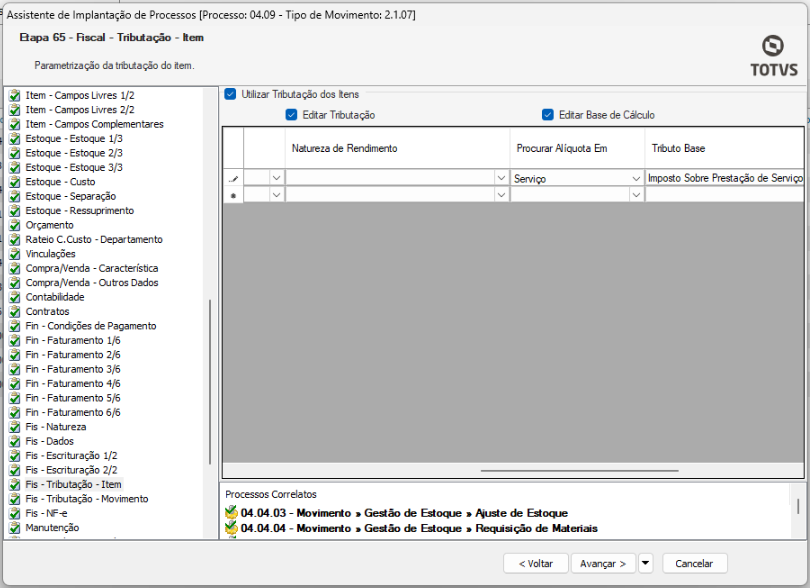Open Compra/Venda - Outros Dados step
The image size is (810, 588).
tap(92, 283)
